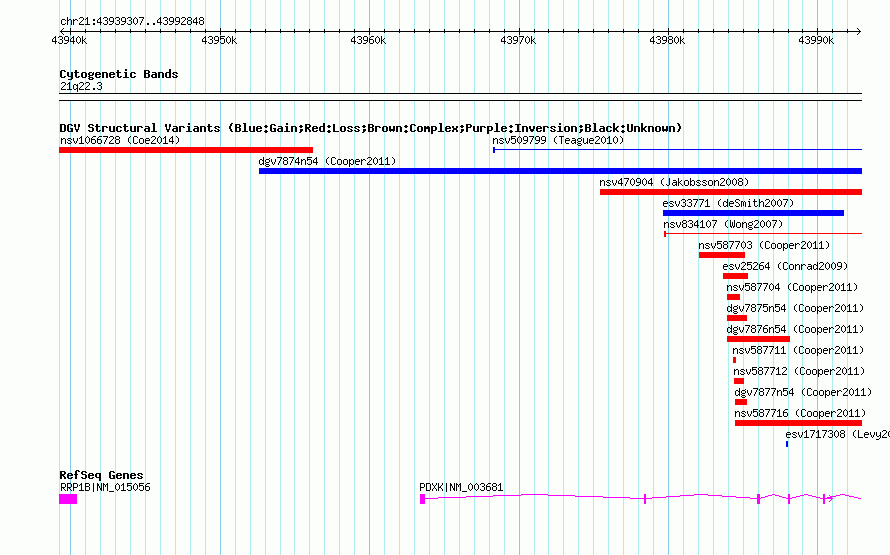This screenshot has width=890, height=555.
Task: Click the Cytogenetic Bands track title
Action: click(119, 74)
